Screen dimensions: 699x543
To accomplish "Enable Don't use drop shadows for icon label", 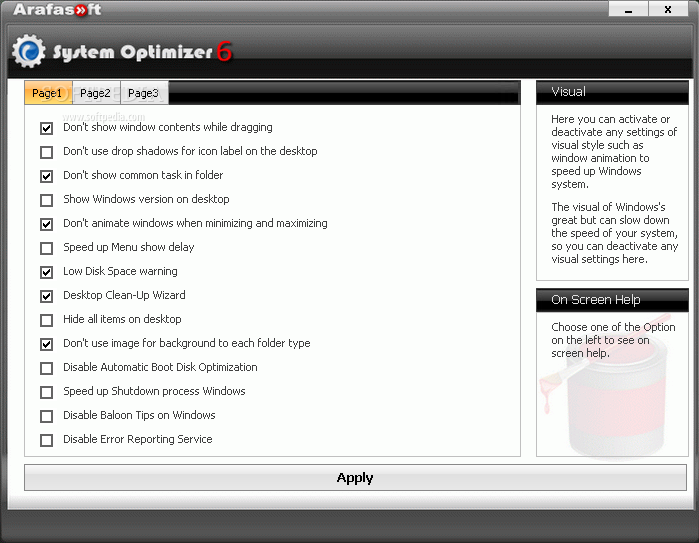I will [46, 152].
